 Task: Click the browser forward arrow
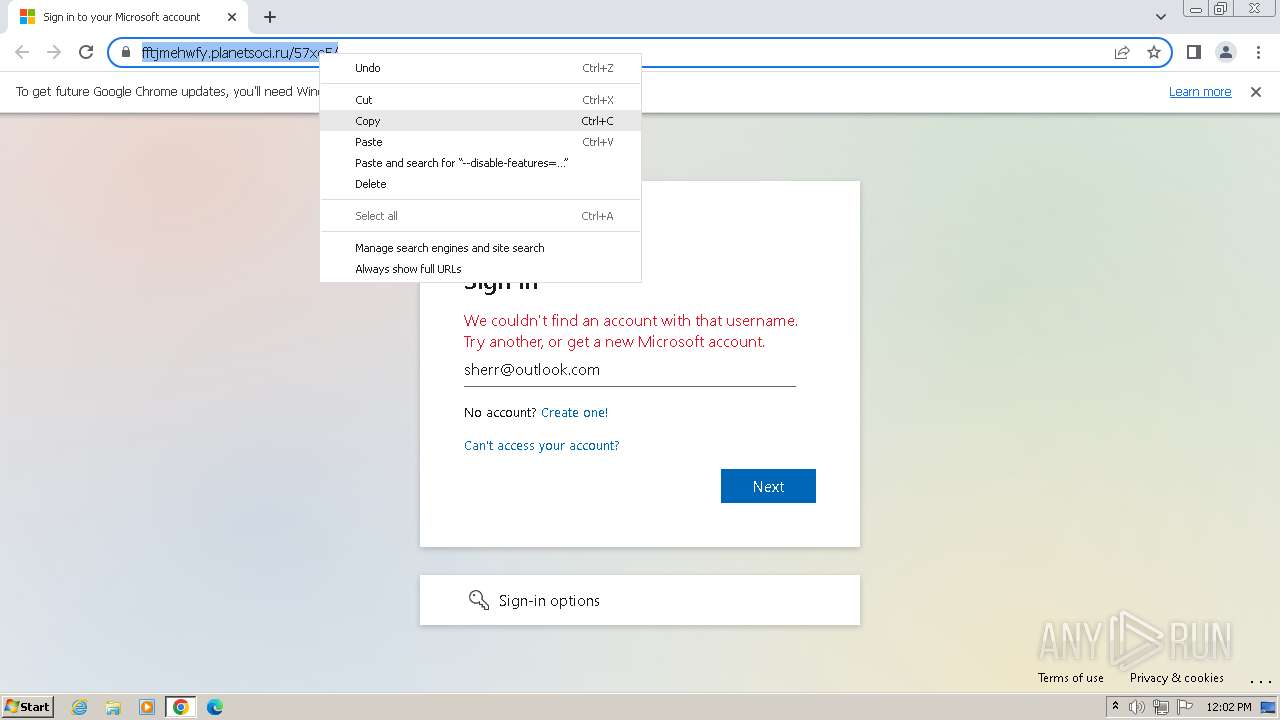pyautogui.click(x=54, y=52)
